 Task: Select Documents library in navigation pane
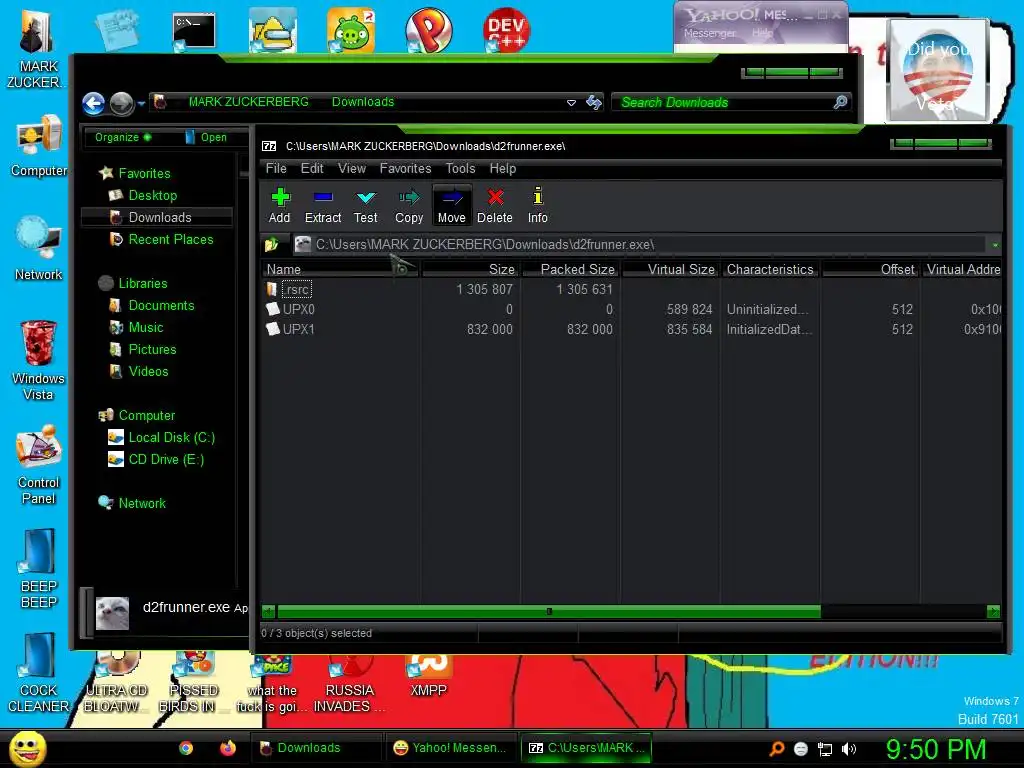coord(161,306)
